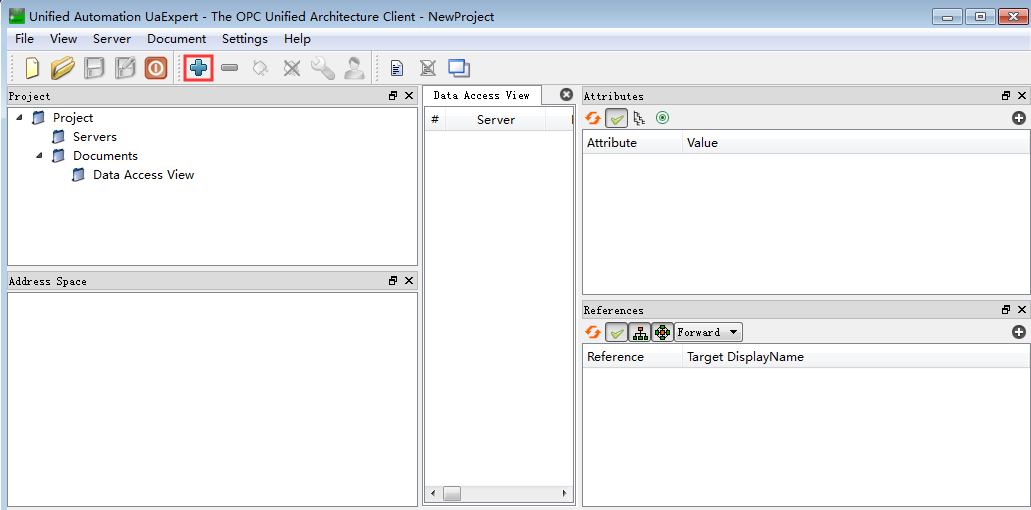This screenshot has height=510, width=1031.
Task: Refresh references with the orange arrows icon
Action: (x=593, y=333)
